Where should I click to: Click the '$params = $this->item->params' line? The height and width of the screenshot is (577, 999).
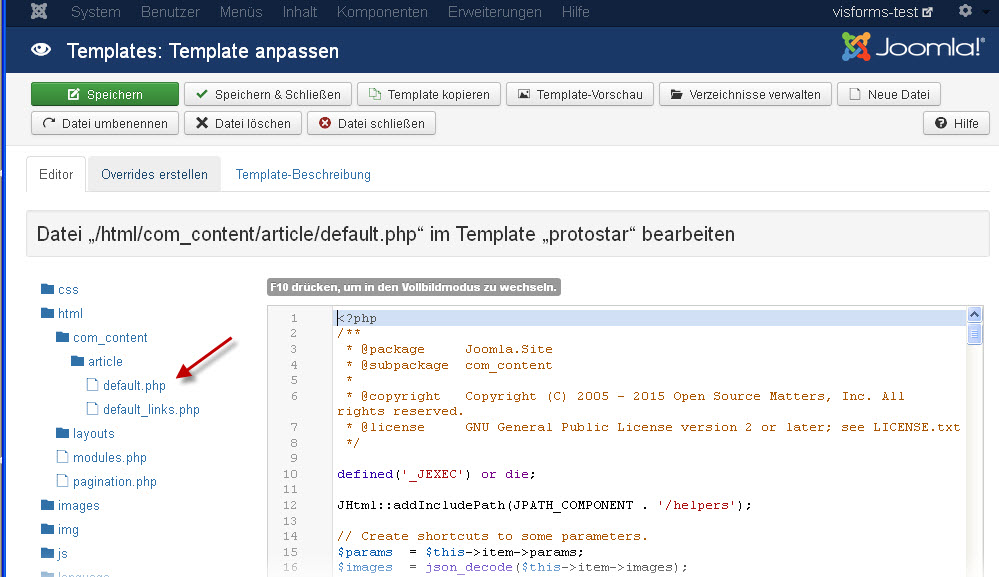[x=460, y=552]
